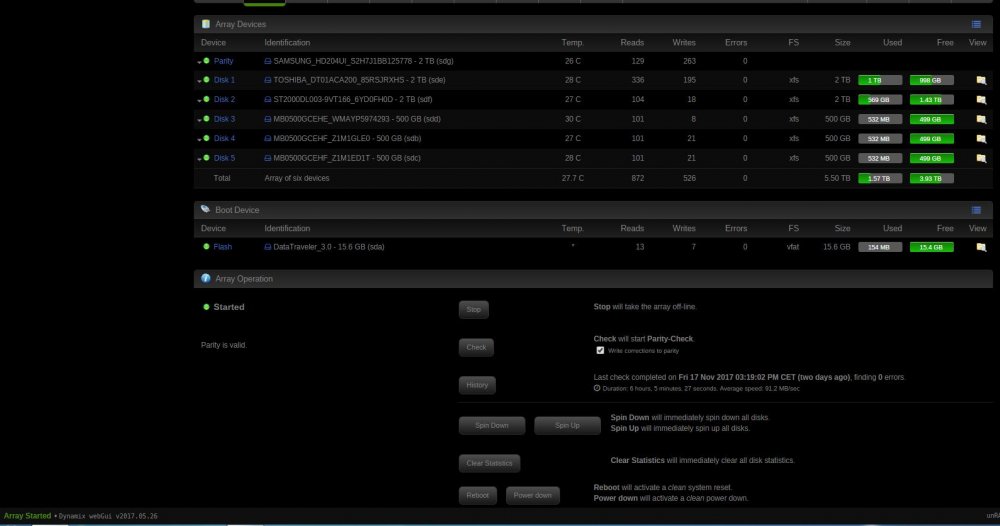Click 'Array Started' in the status bar

pos(27,516)
